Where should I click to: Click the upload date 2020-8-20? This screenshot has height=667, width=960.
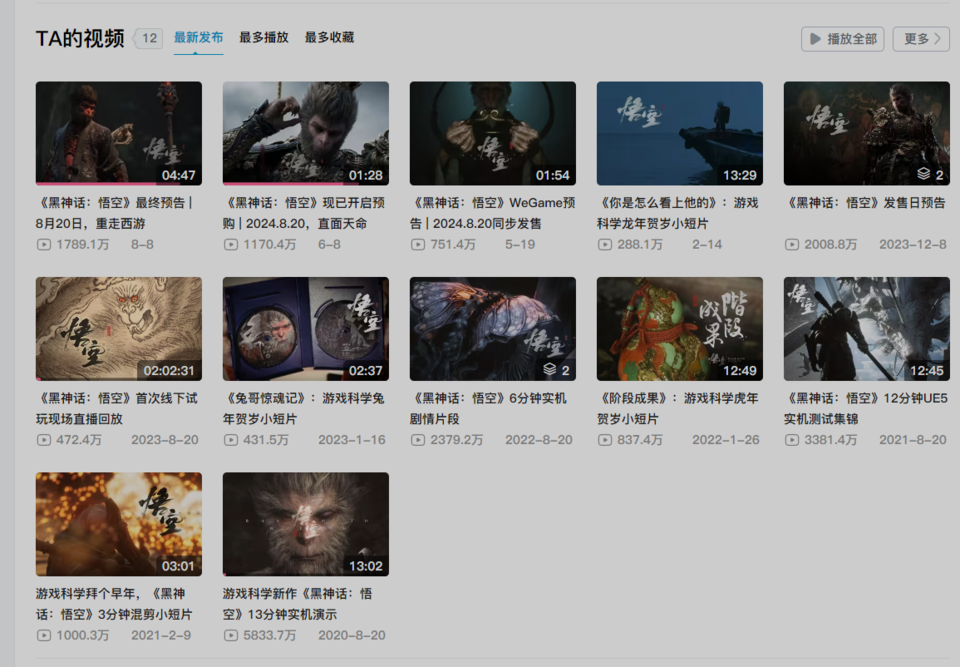coord(351,635)
